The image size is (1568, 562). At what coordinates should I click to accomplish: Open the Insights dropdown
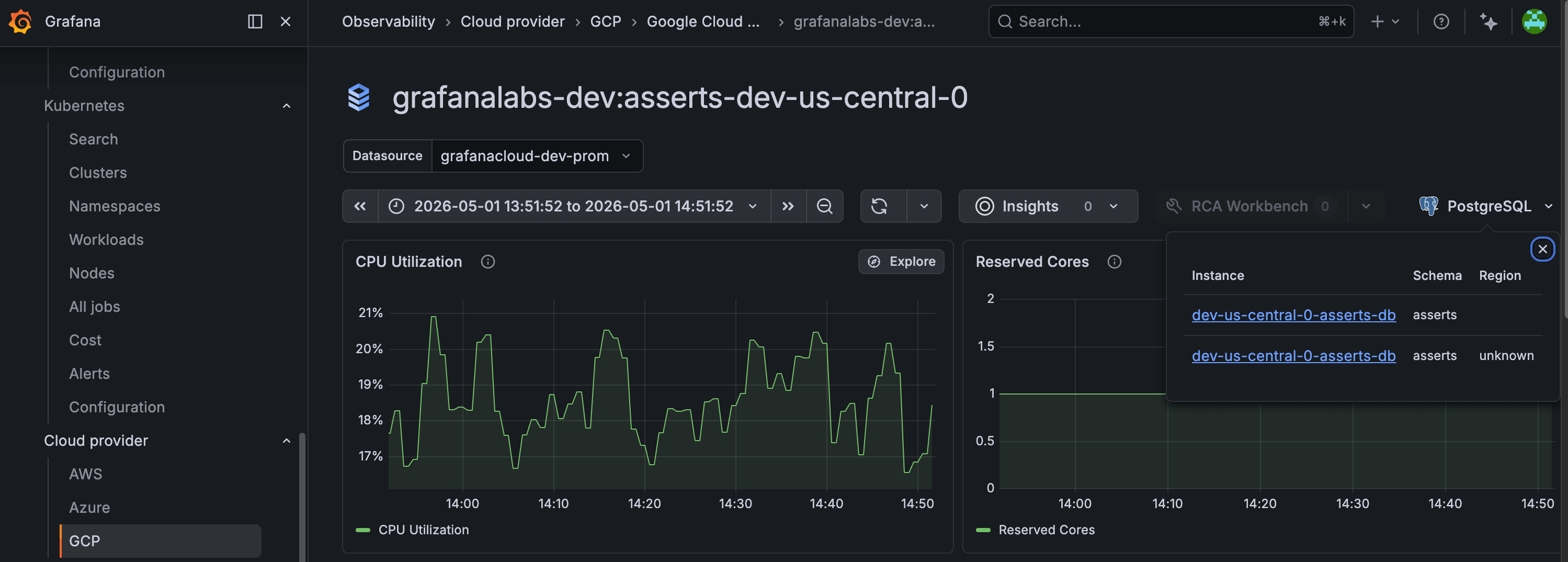pyautogui.click(x=1048, y=206)
